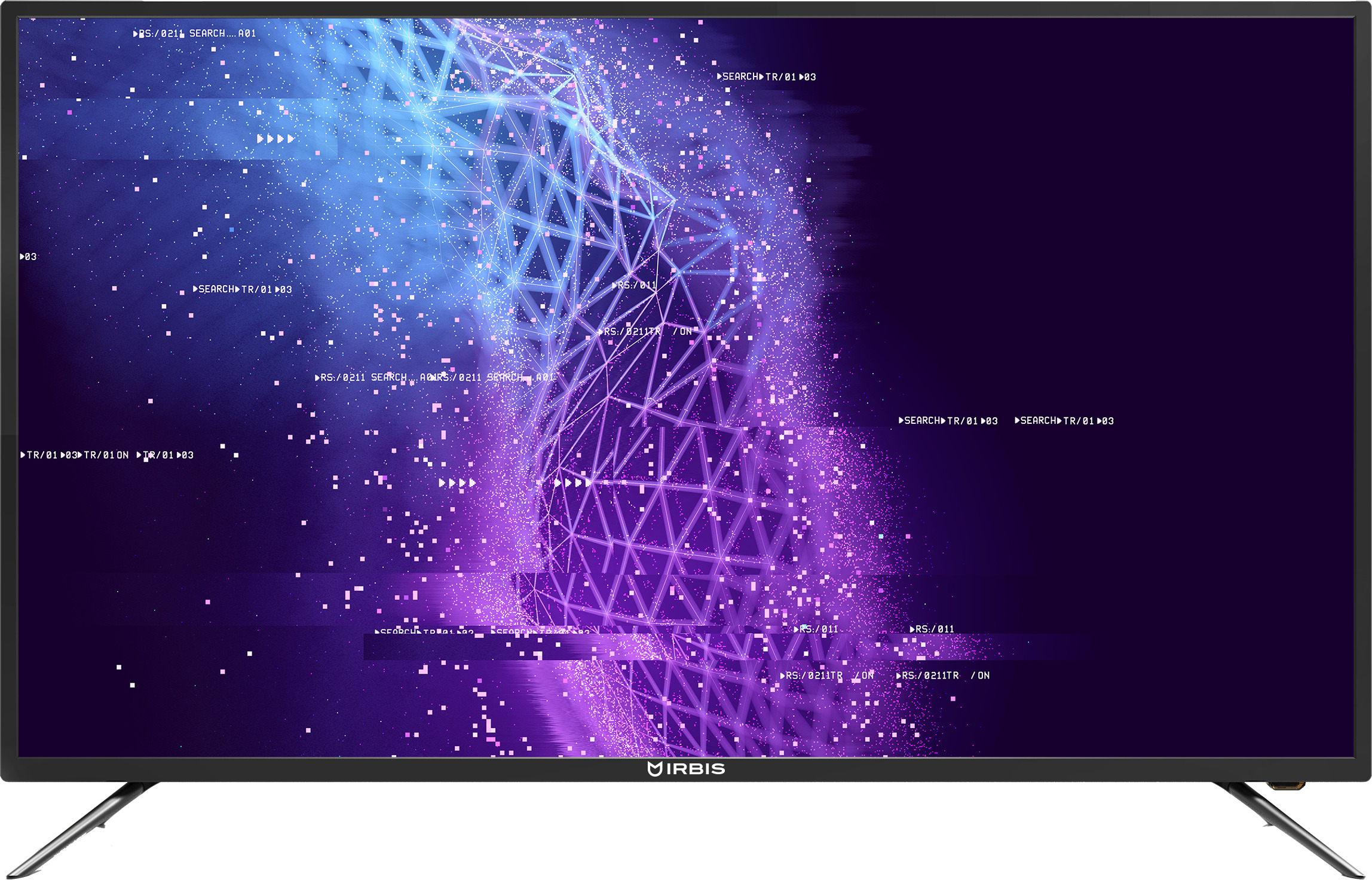Click the IRBIS brand logo icon

coord(655,769)
